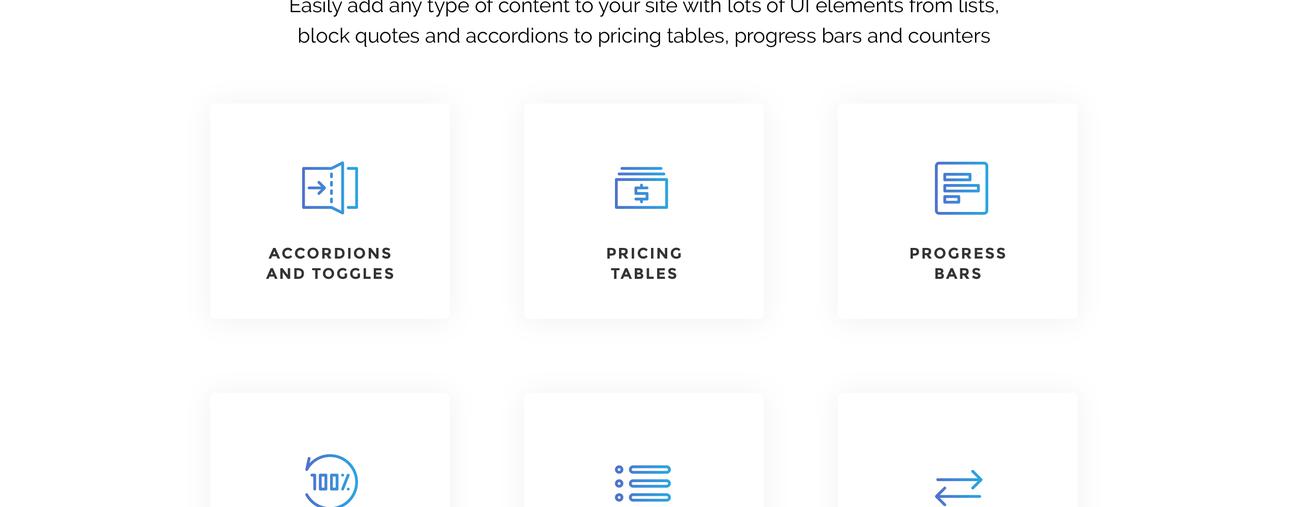Click the bold "BARS" heading word
This screenshot has height=507, width=1300.
pyautogui.click(x=958, y=274)
